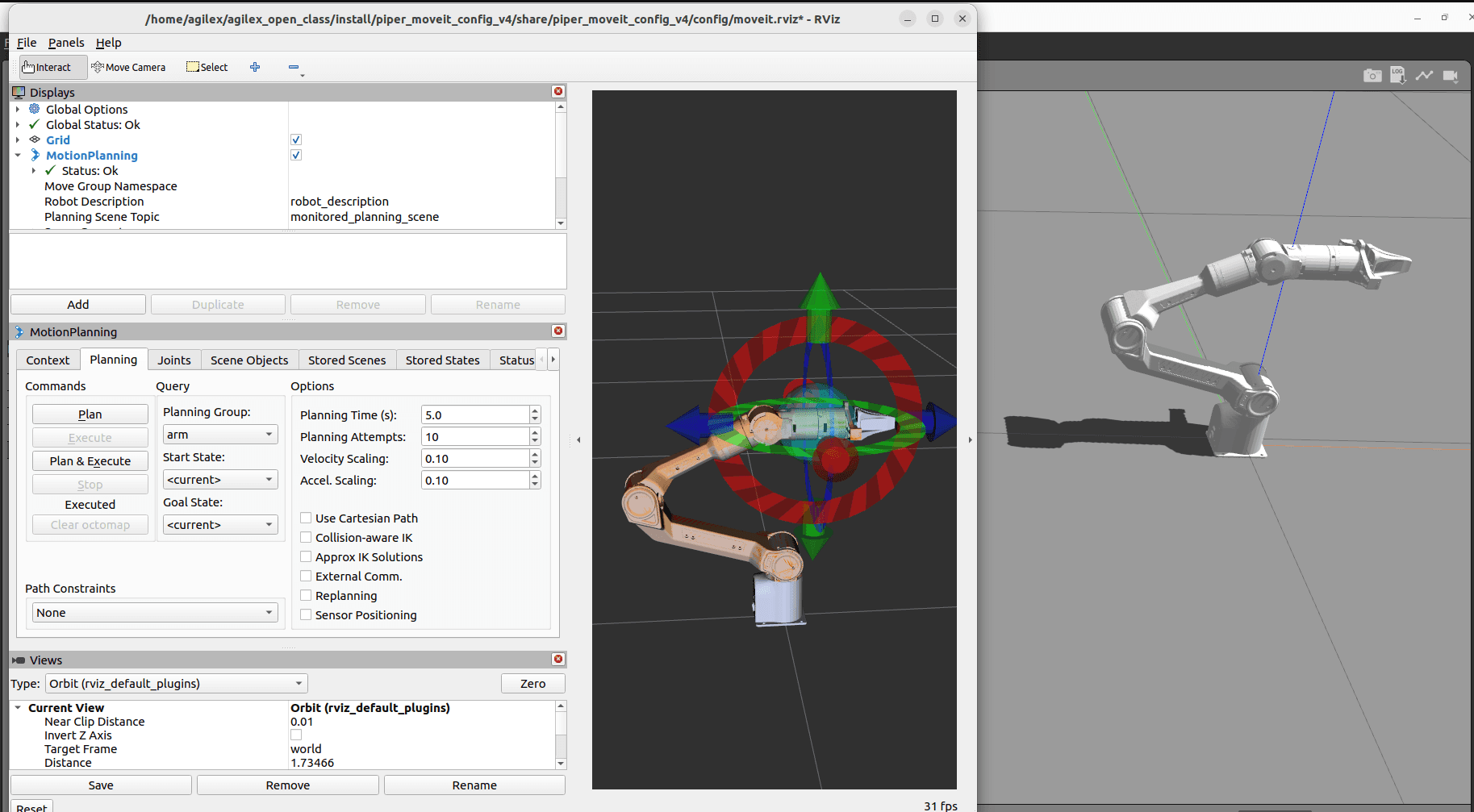Open the Help menu

point(108,43)
